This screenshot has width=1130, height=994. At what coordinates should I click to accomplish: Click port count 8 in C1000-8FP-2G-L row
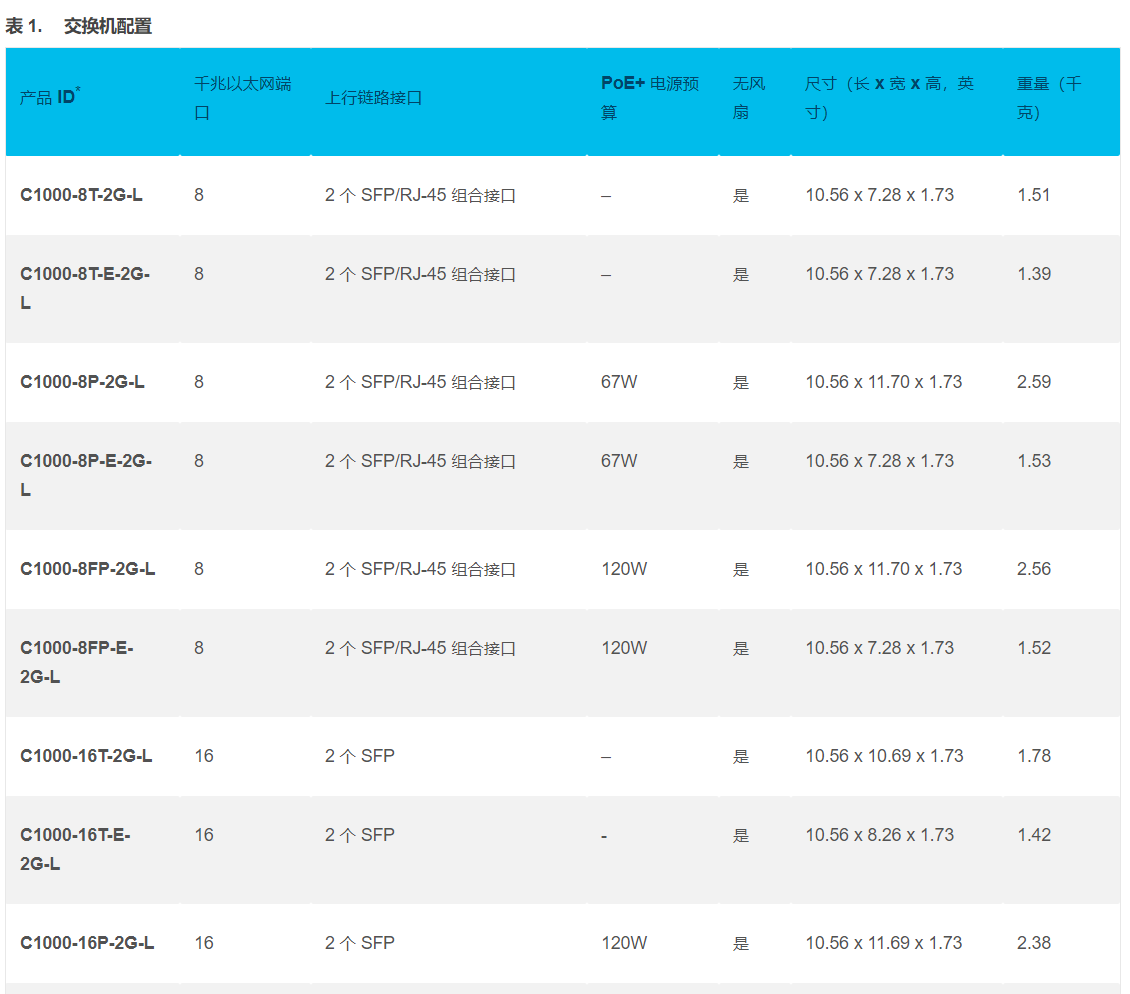(199, 569)
